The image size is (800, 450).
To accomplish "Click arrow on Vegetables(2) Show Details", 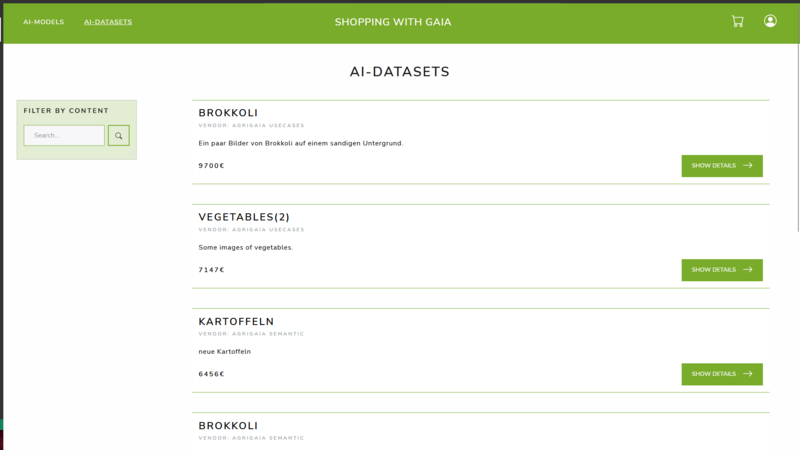I will click(x=748, y=269).
